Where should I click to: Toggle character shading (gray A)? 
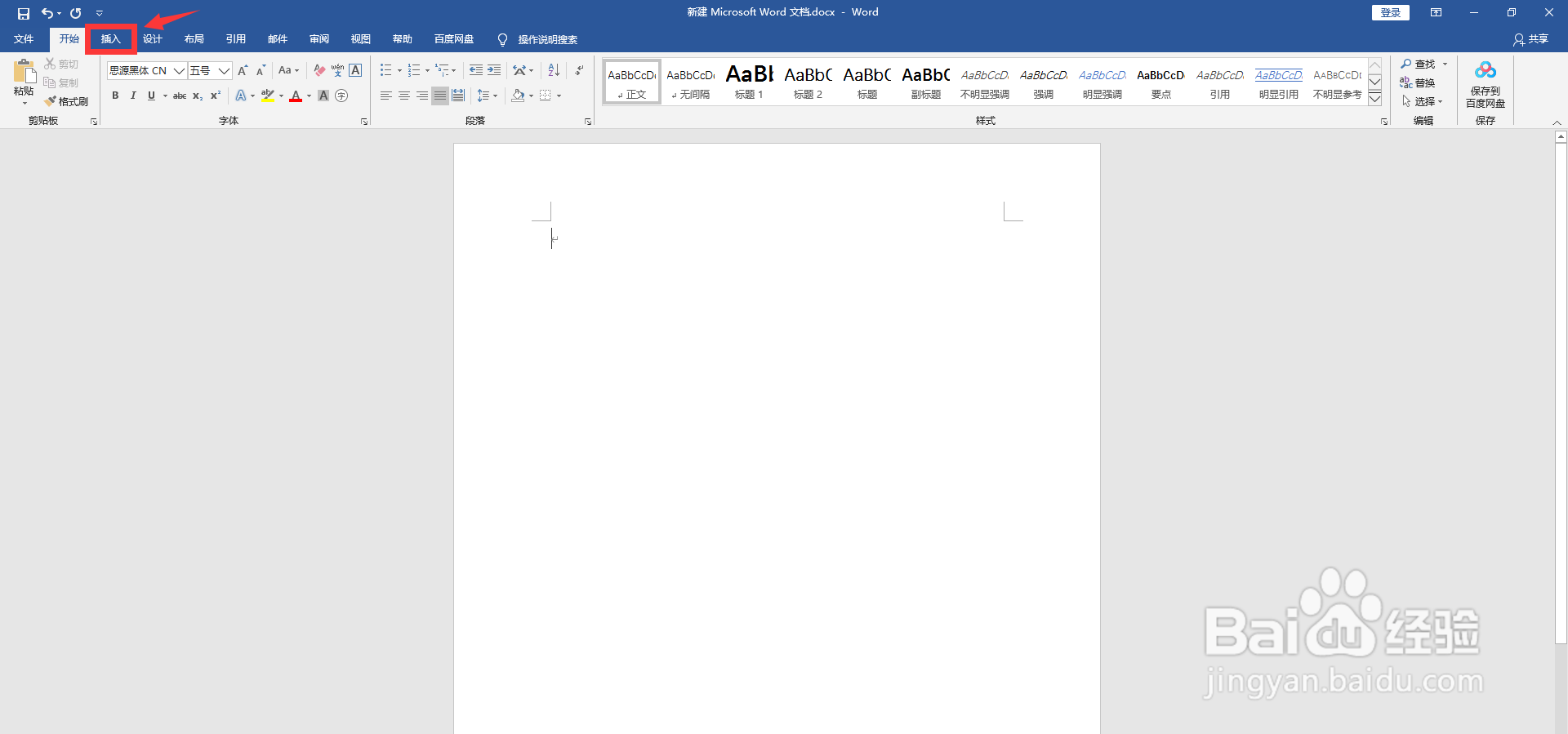[x=323, y=96]
